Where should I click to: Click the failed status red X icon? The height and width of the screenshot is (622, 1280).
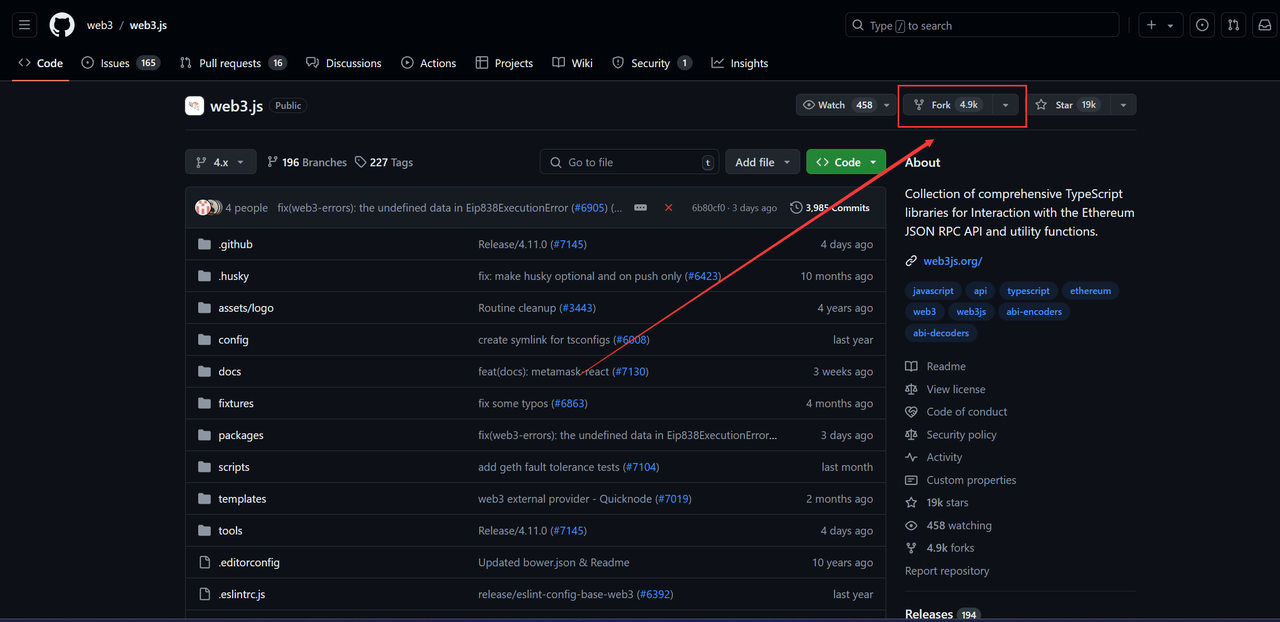click(x=668, y=208)
